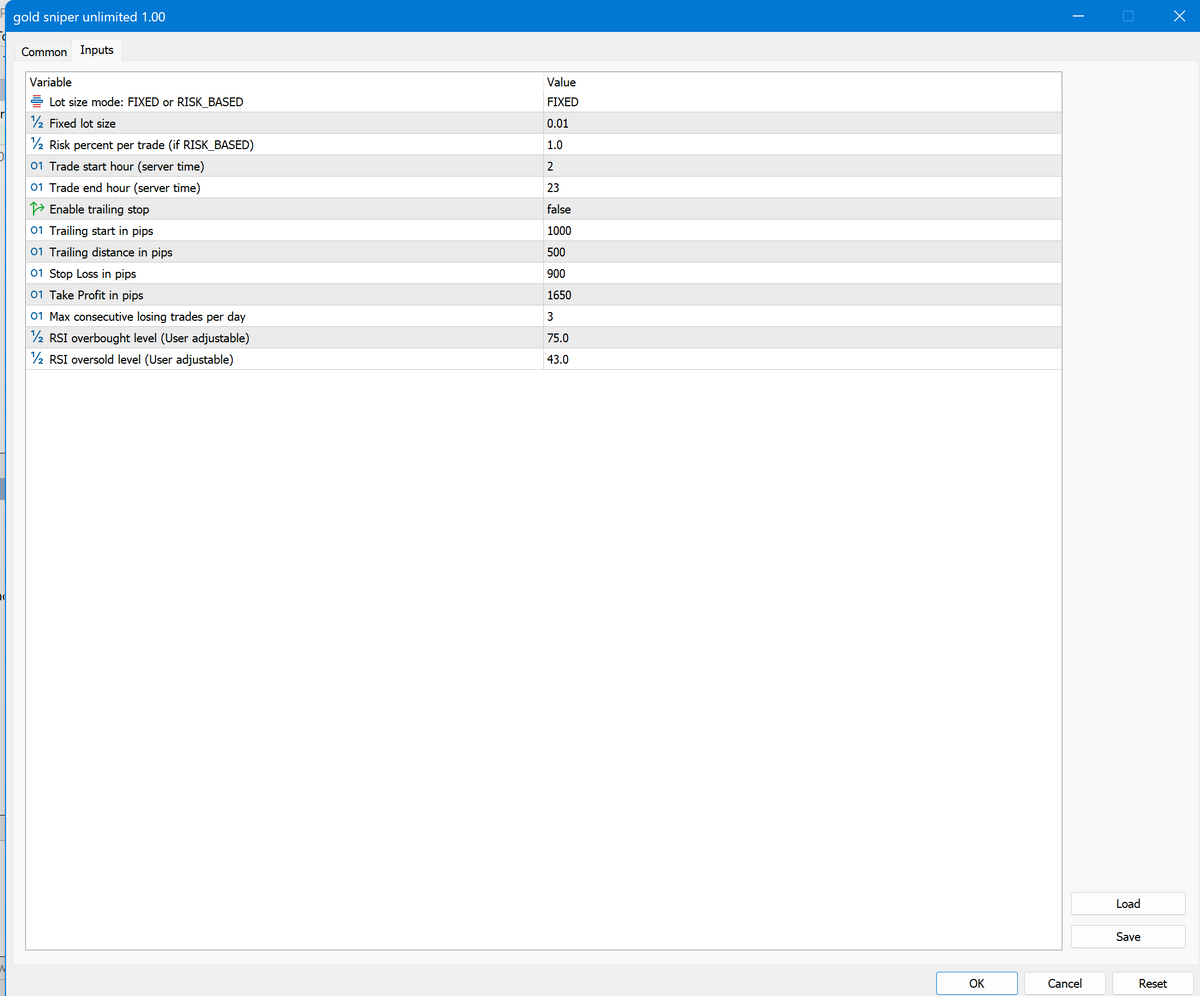
Task: Click the icon beside Max consecutive losing trades
Action: tap(37, 317)
